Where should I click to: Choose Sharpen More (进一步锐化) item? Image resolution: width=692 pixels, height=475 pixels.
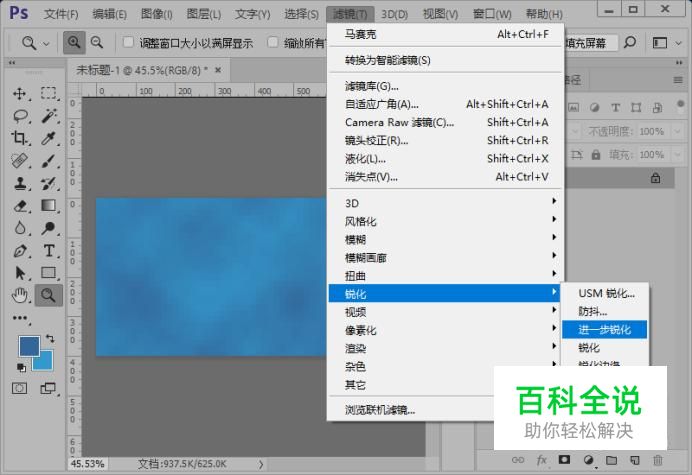tap(605, 329)
